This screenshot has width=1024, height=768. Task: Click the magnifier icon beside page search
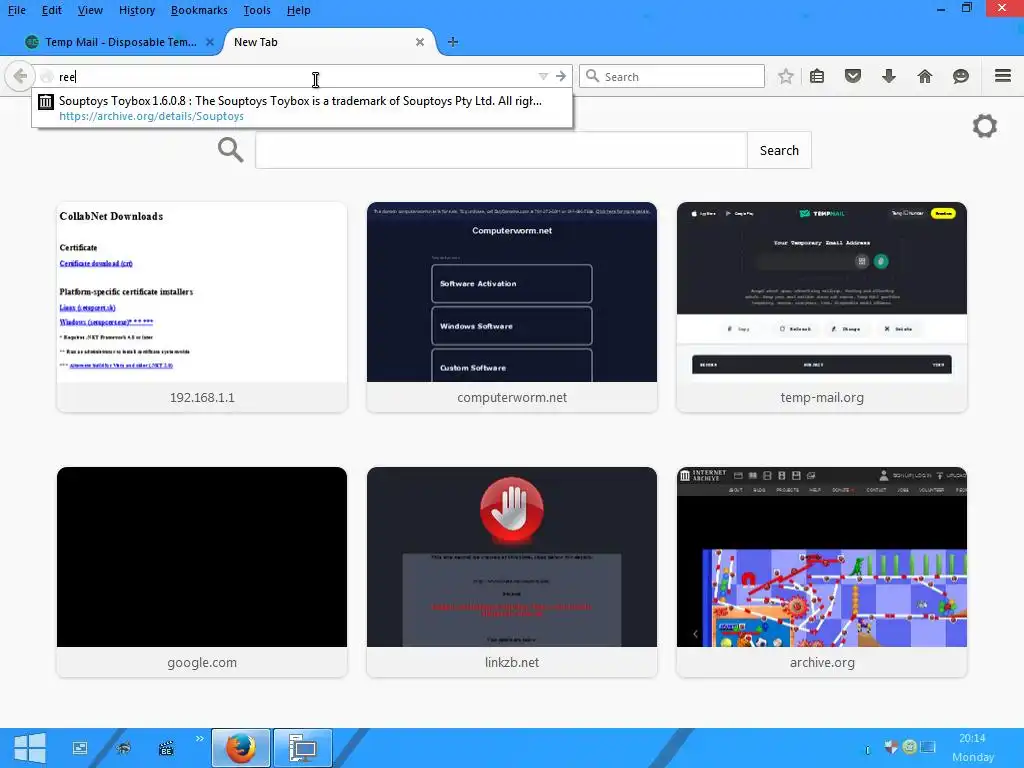[x=231, y=150]
